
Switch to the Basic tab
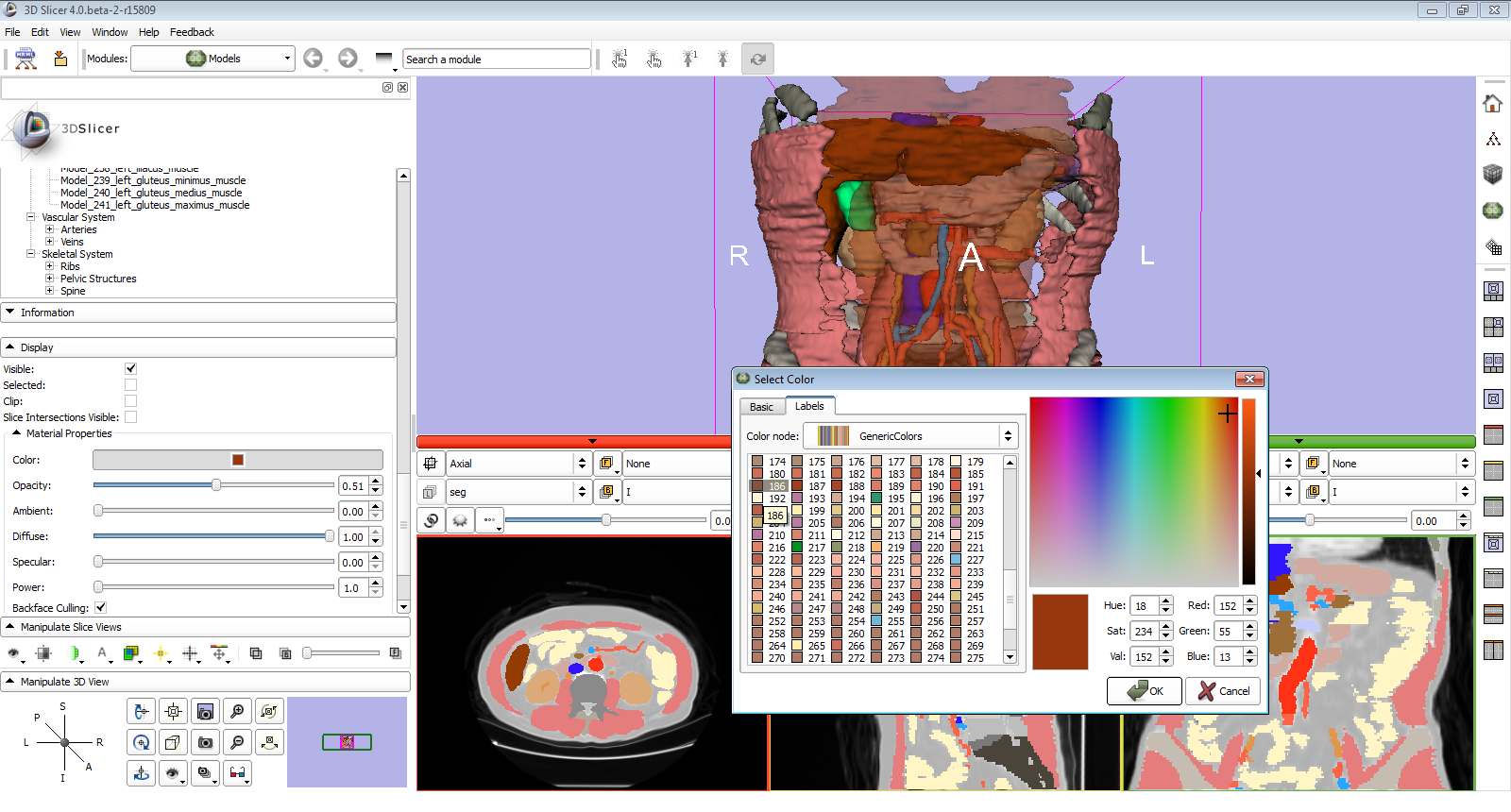point(761,407)
